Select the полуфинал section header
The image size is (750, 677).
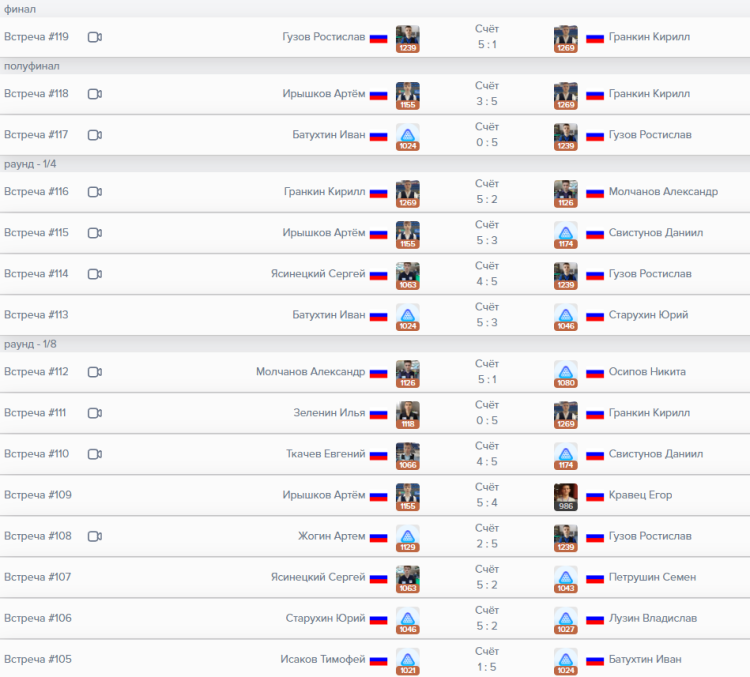pos(32,66)
